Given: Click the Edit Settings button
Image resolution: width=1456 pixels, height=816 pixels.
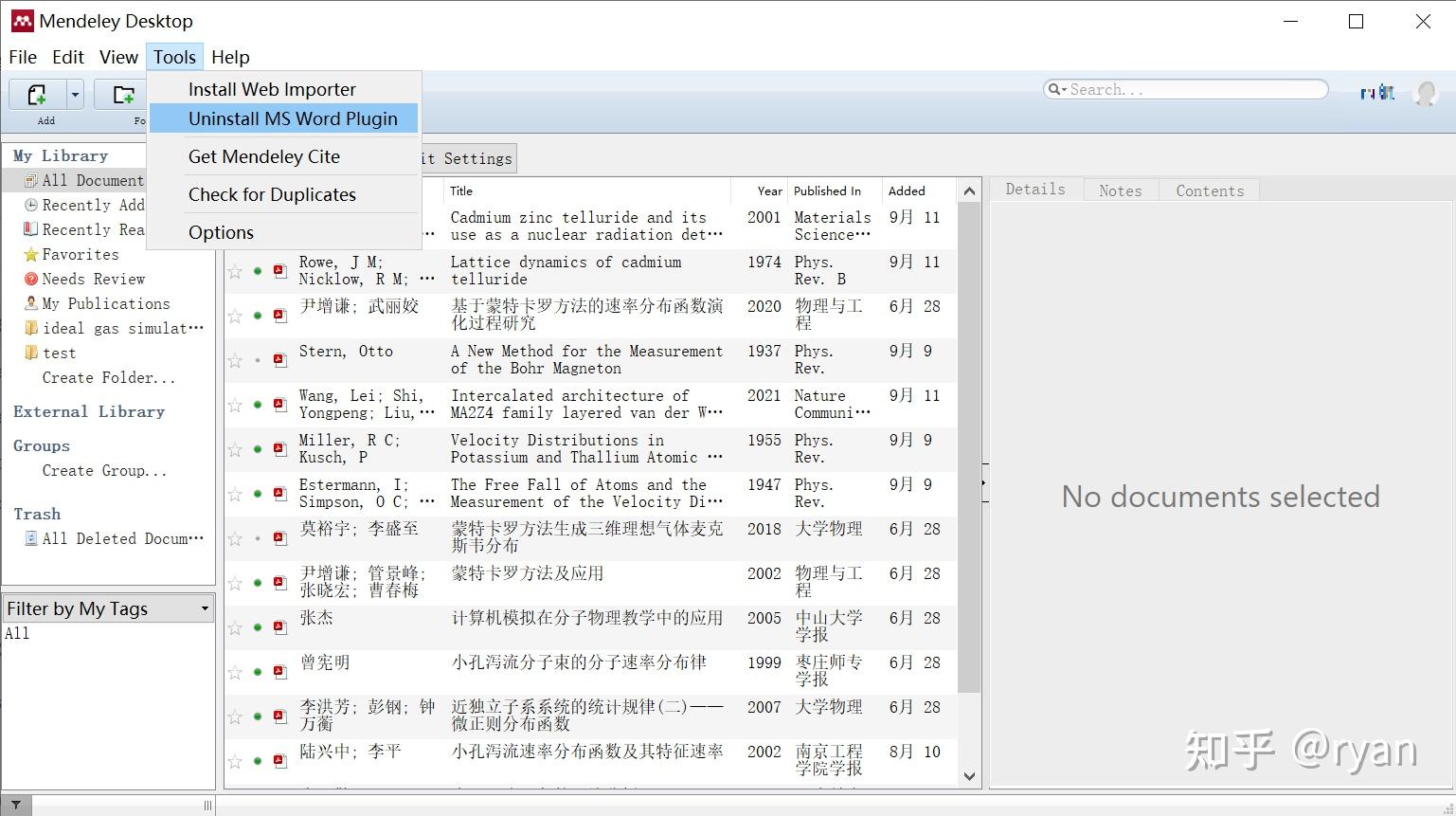Looking at the screenshot, I should coord(468,158).
